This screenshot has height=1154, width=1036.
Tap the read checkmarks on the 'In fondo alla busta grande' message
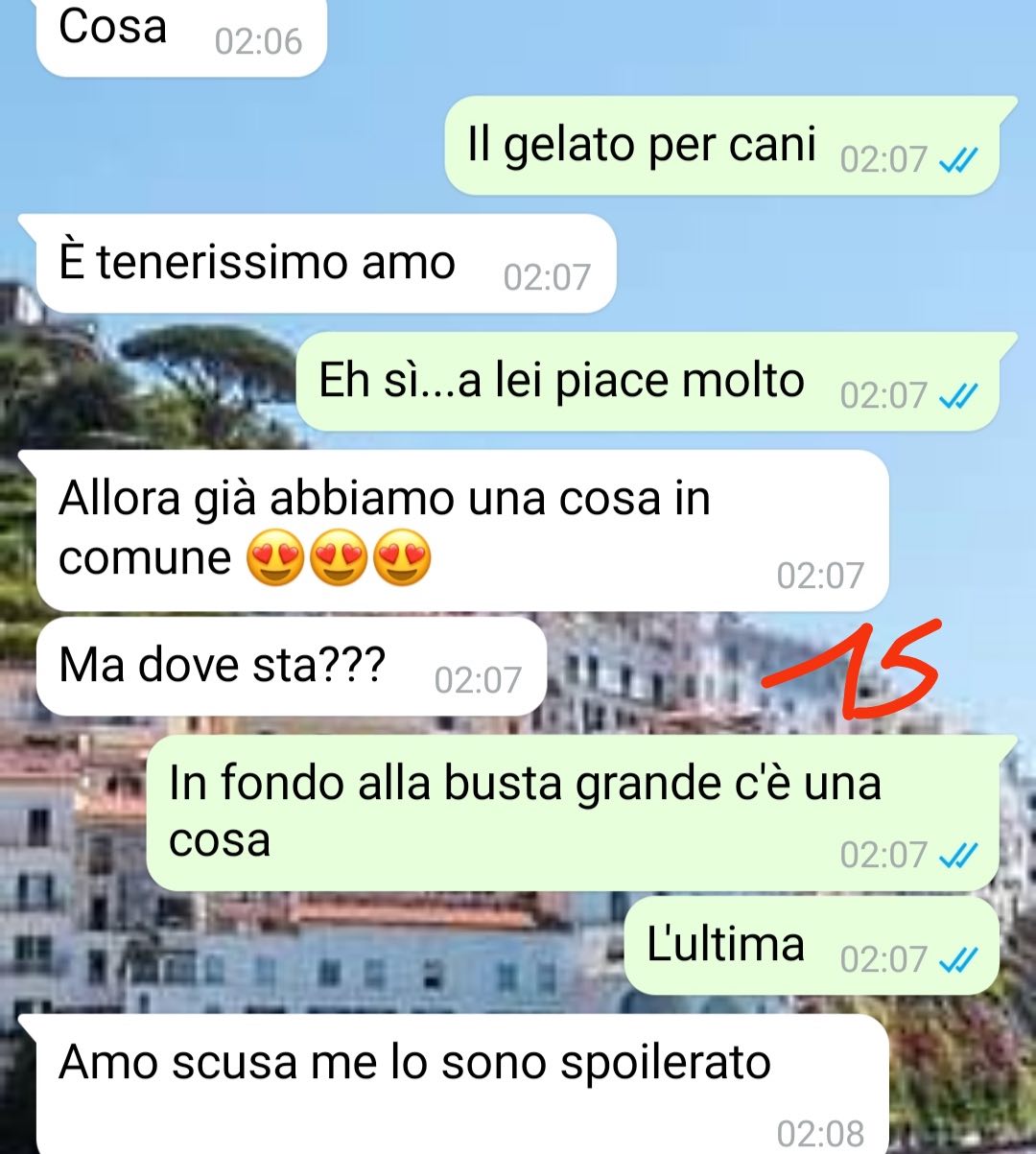pyautogui.click(x=957, y=855)
